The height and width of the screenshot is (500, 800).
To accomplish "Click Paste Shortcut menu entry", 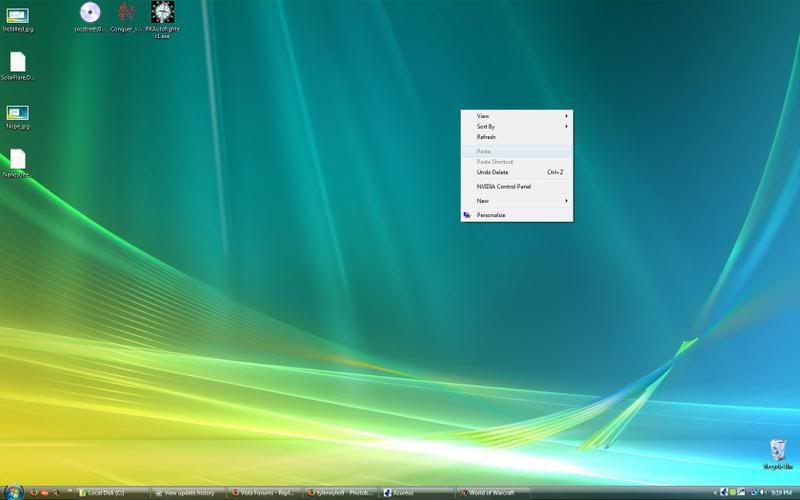I will [517, 162].
